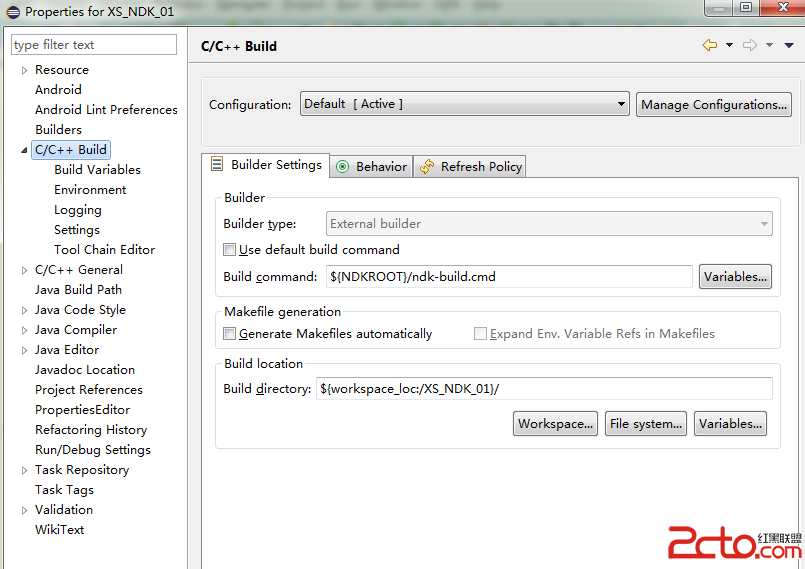805x569 pixels.
Task: Select Java Build Path
Action: coord(78,290)
